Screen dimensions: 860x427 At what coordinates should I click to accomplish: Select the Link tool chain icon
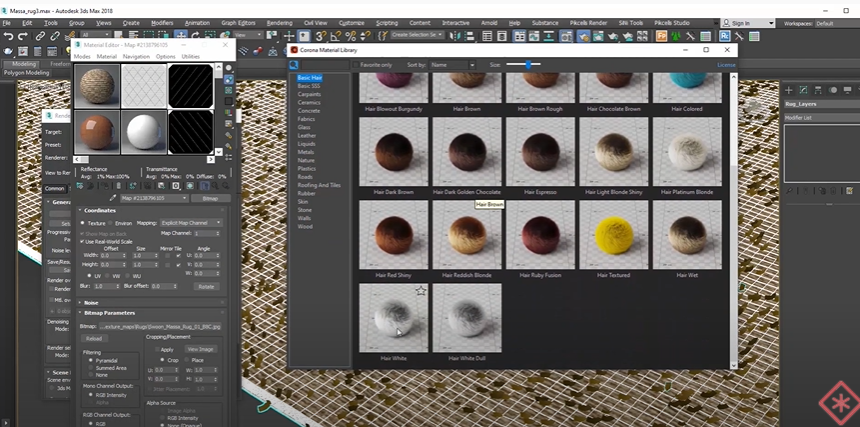pyautogui.click(x=41, y=36)
